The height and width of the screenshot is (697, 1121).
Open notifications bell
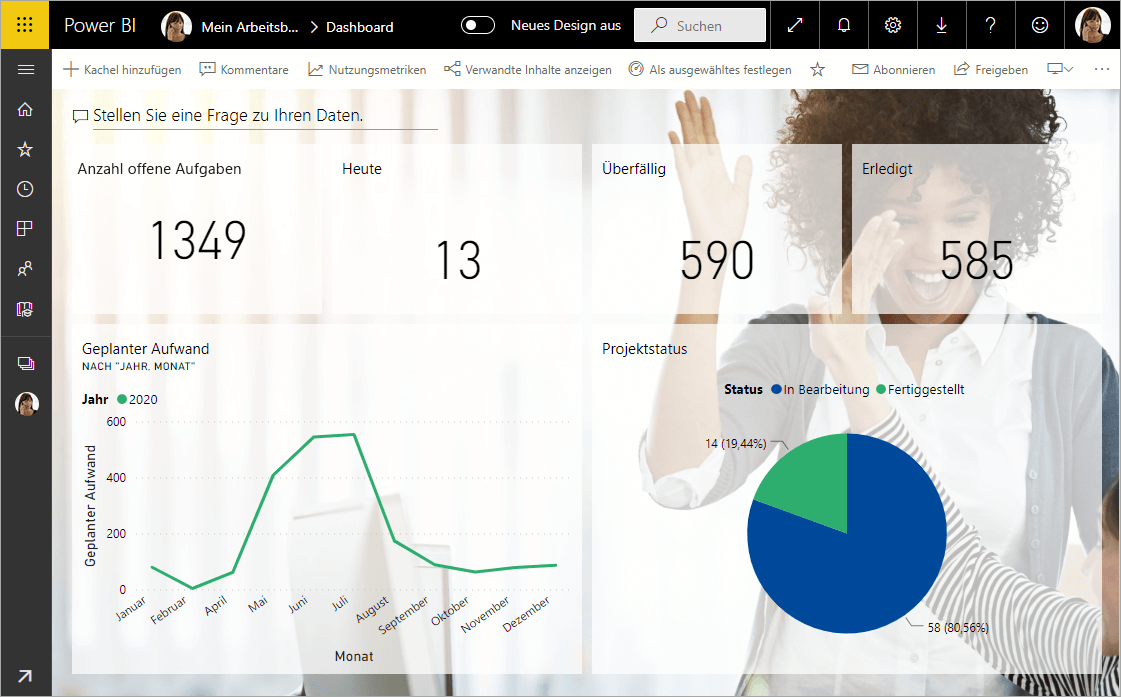click(x=844, y=25)
